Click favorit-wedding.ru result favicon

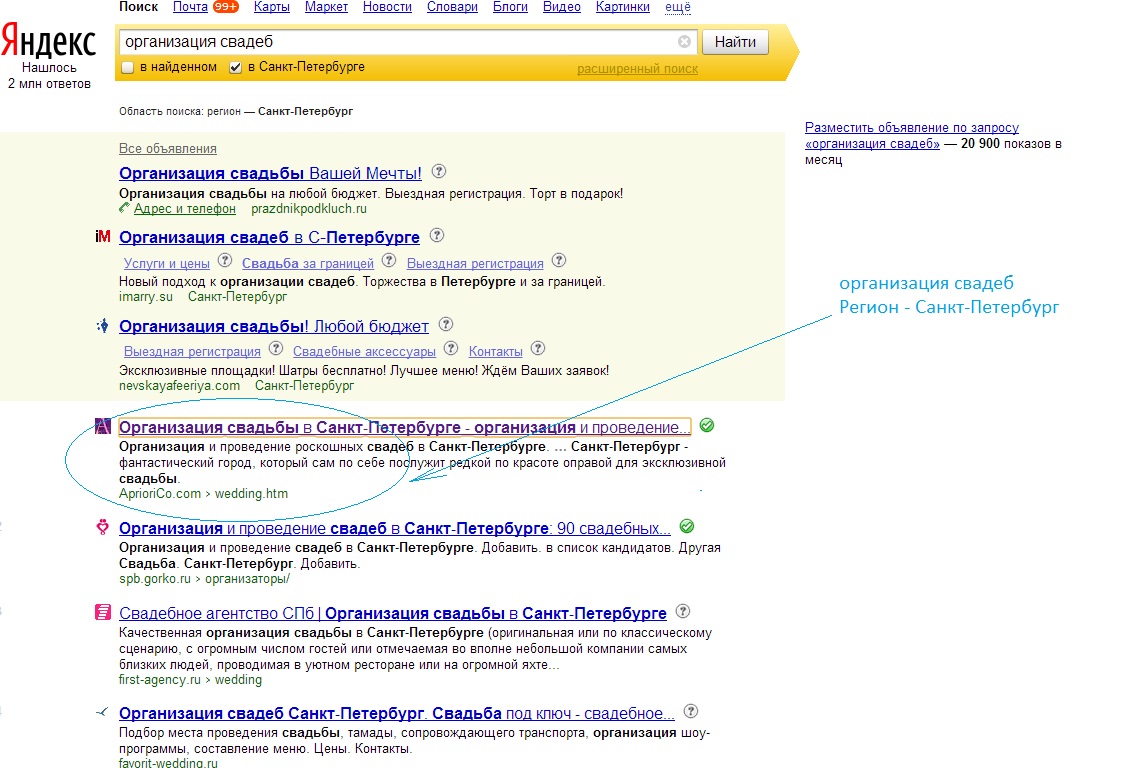coord(102,712)
